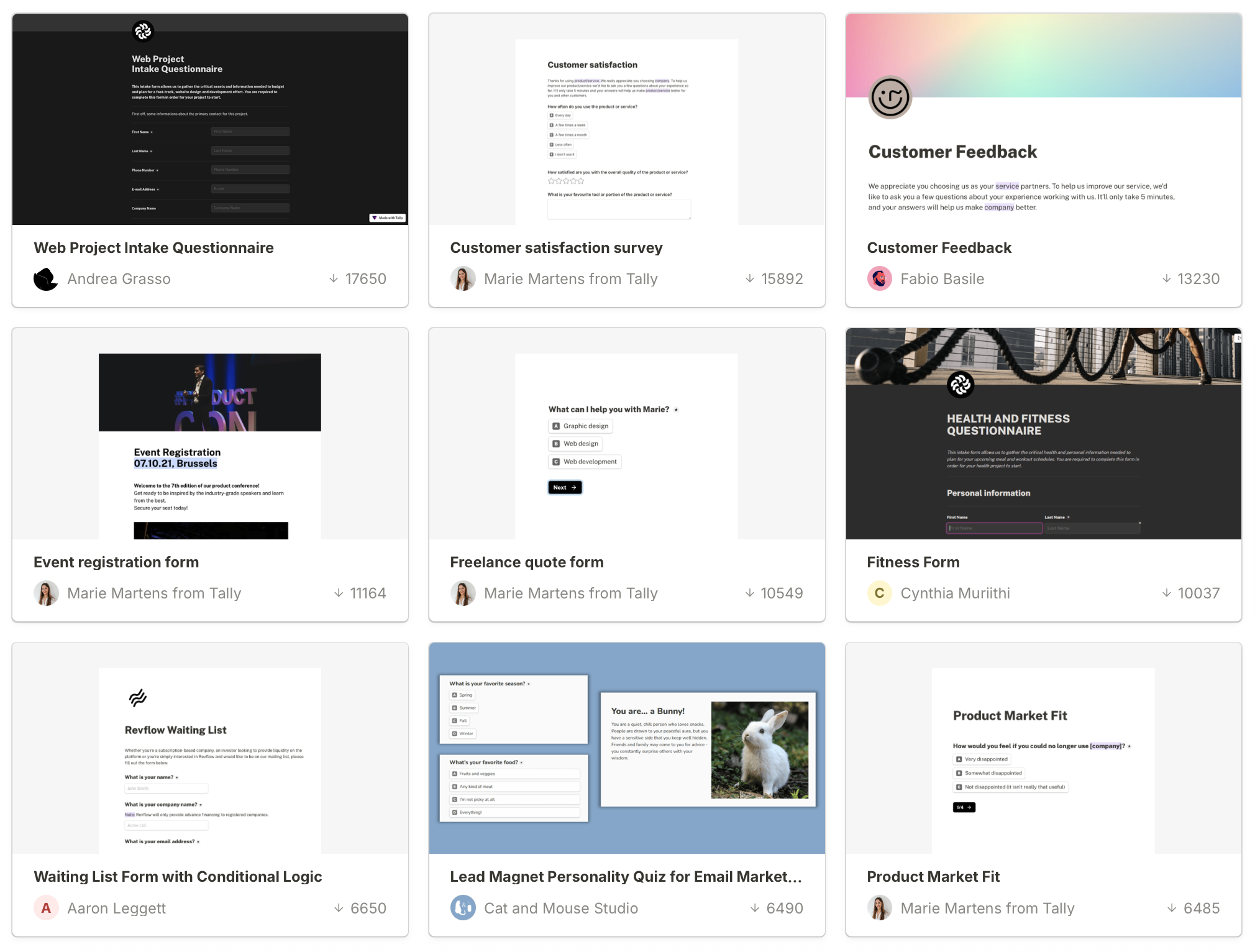This screenshot has height=952, width=1255.
Task: Click Cat and Mouse Studio avatar icon
Action: 463,909
